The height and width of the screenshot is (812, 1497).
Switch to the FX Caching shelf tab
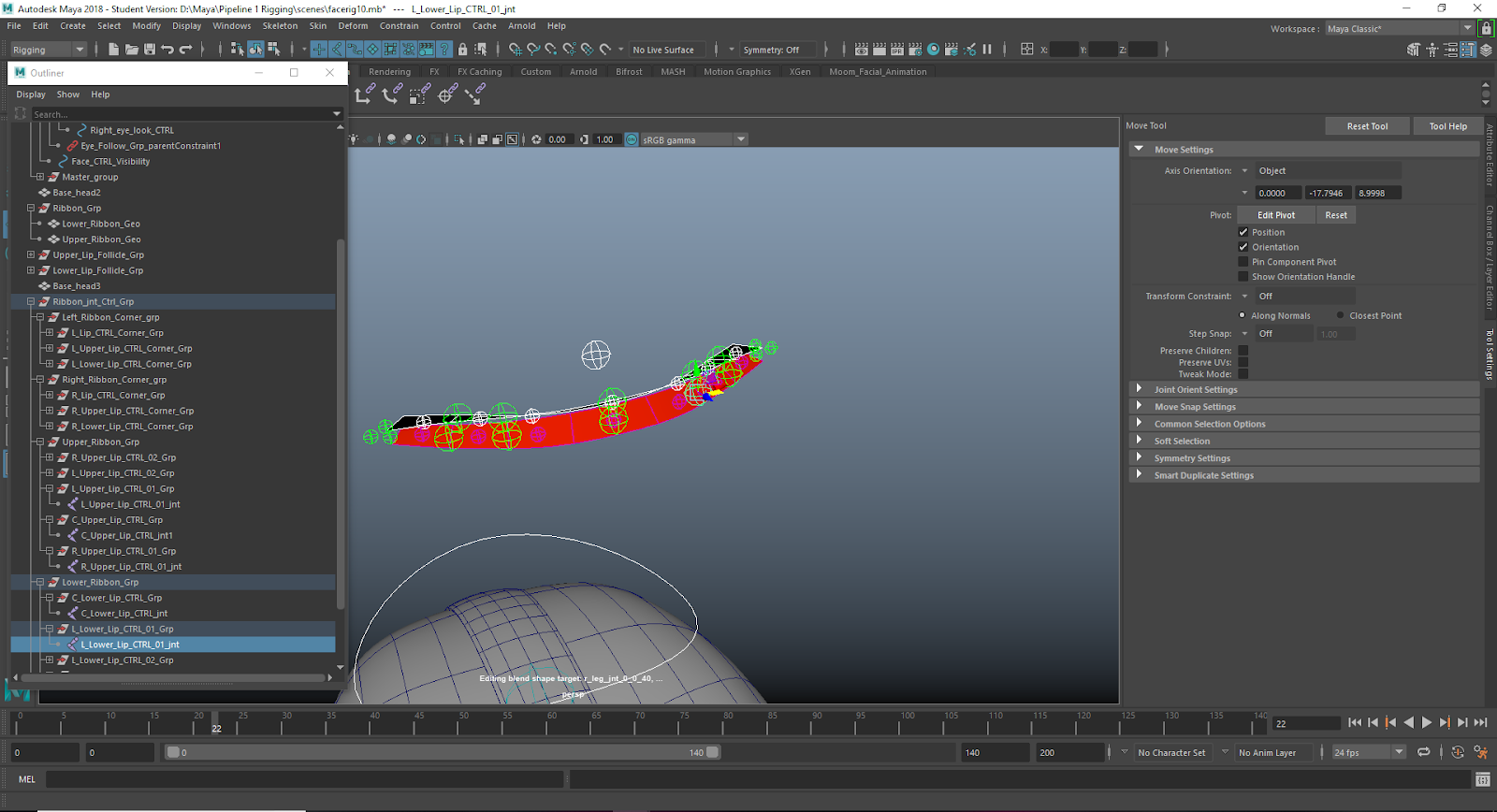click(x=480, y=71)
